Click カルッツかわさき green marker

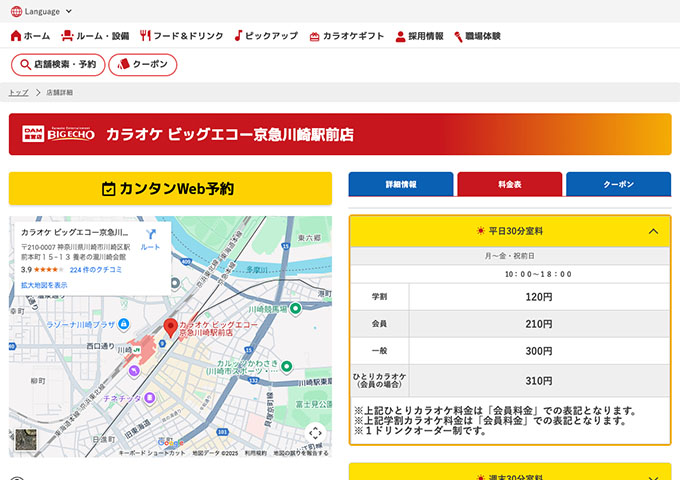(286, 366)
